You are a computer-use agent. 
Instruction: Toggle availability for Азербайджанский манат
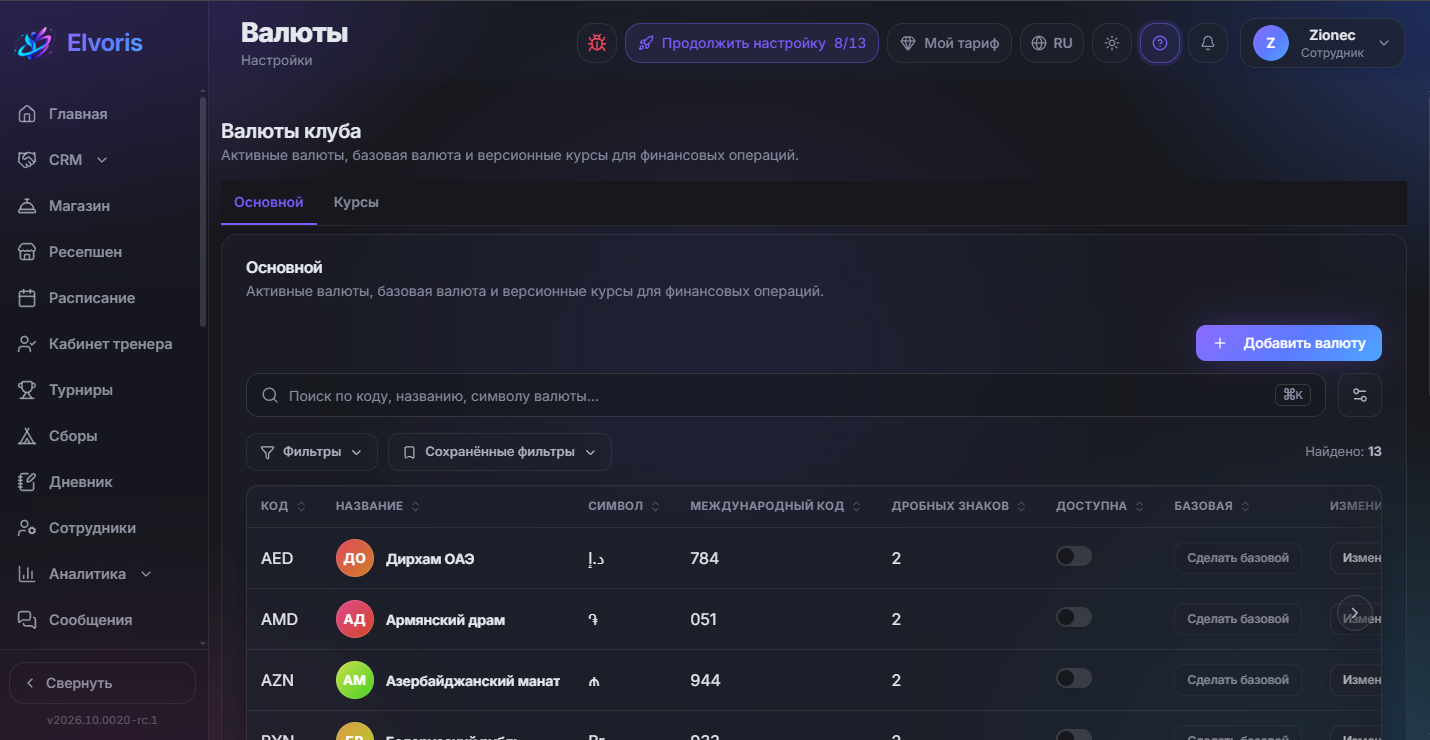click(x=1074, y=678)
